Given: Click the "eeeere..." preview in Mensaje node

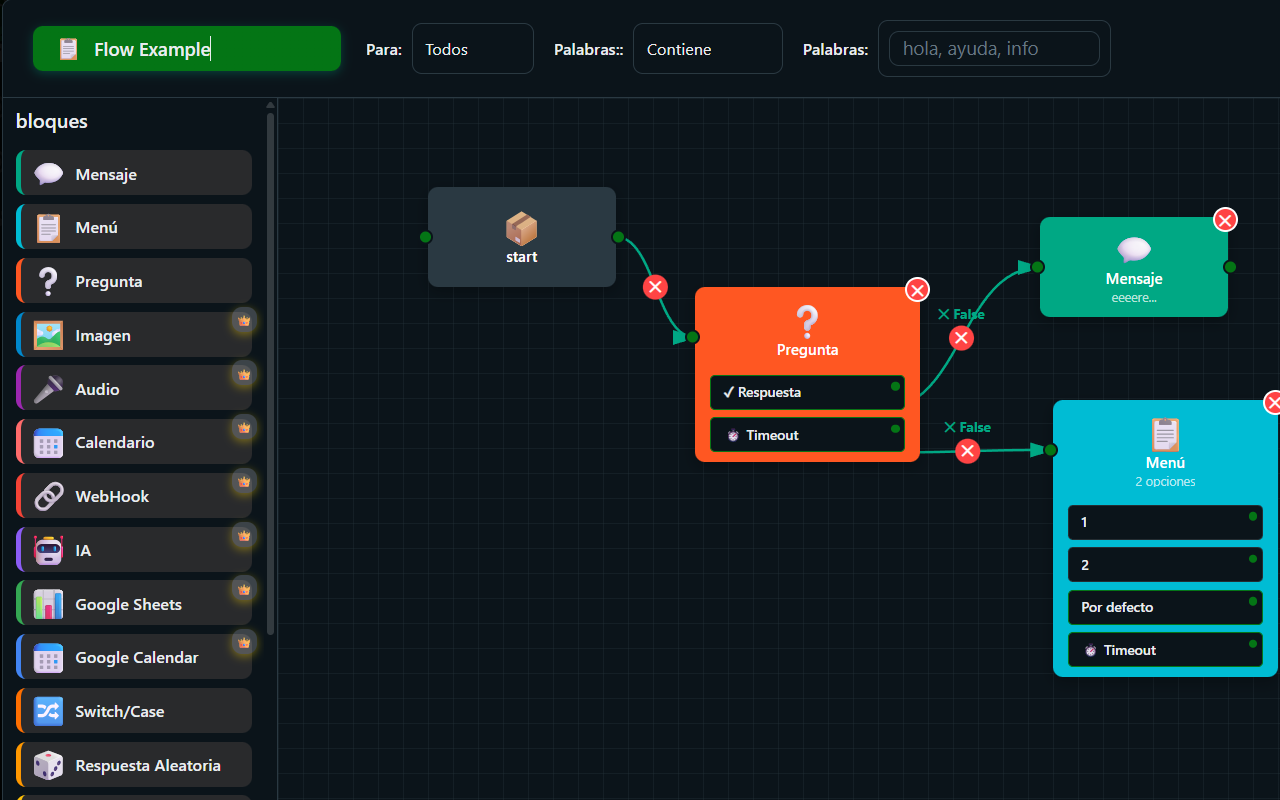Looking at the screenshot, I should 1134,297.
